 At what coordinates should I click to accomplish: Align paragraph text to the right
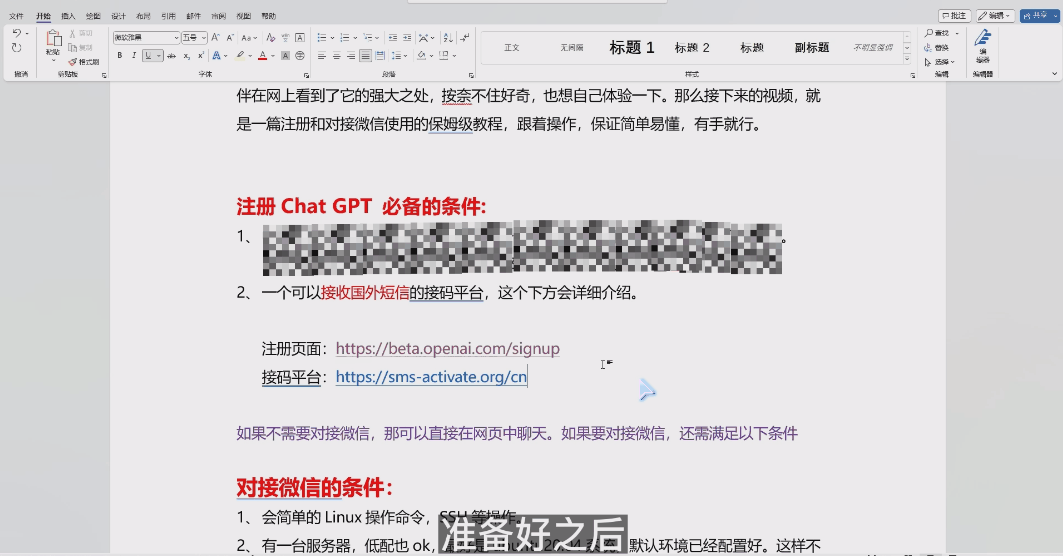tap(350, 56)
